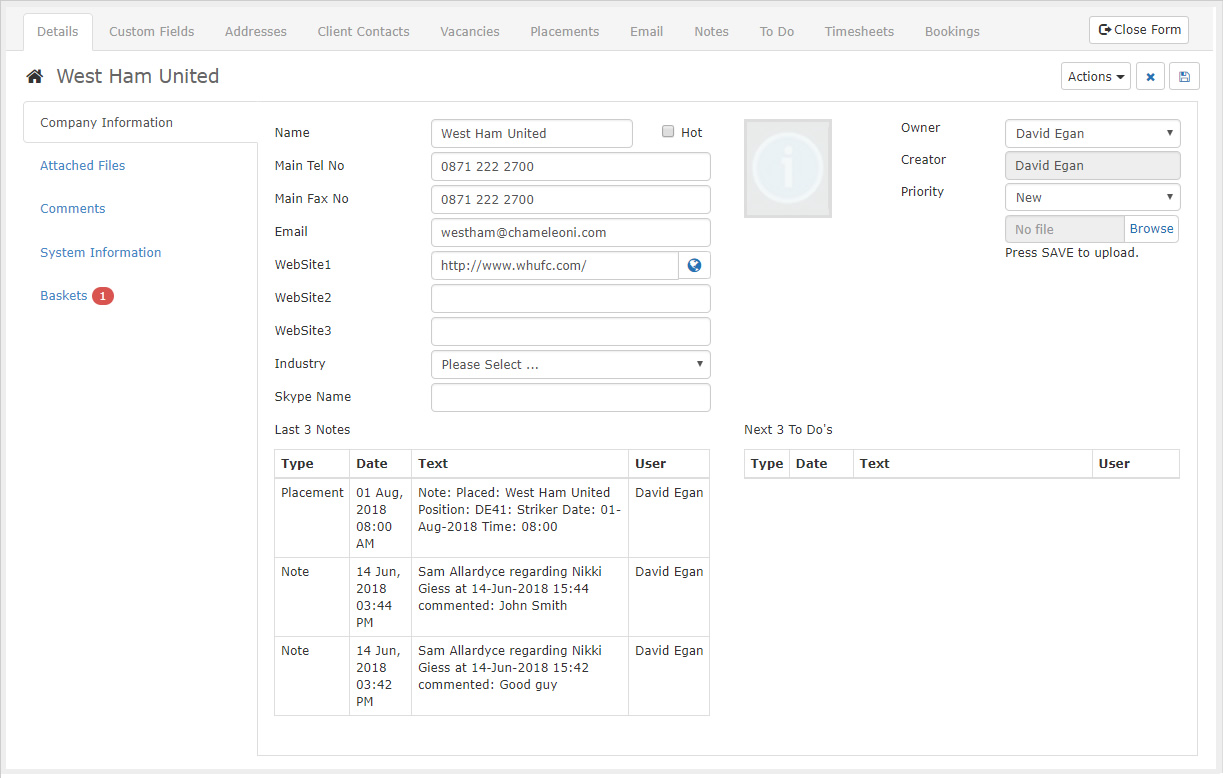The image size is (1223, 778).
Task: Click the Creator field showing David Egan
Action: [x=1092, y=166]
